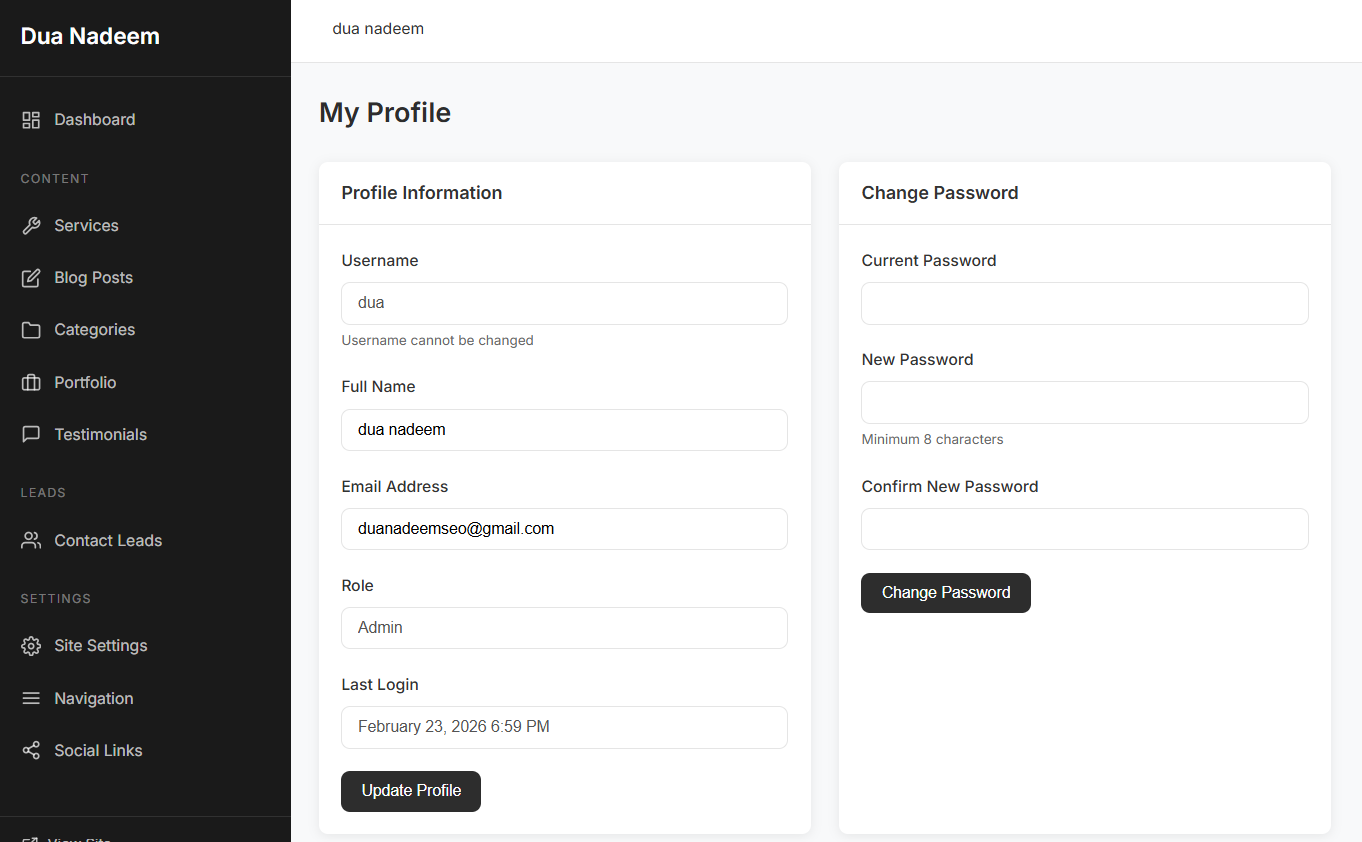This screenshot has height=842, width=1362.
Task: Click the Dua Nadeem sidebar brand title
Action: pos(90,37)
